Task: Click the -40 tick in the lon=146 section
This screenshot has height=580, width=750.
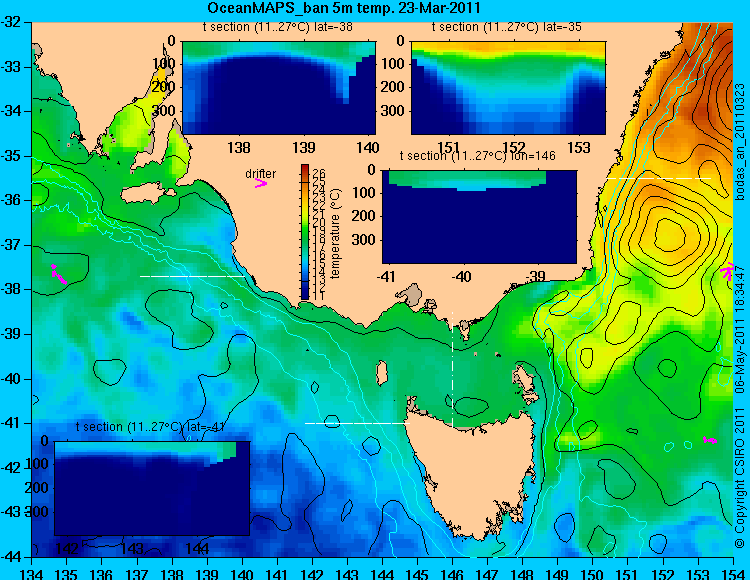Action: point(462,276)
